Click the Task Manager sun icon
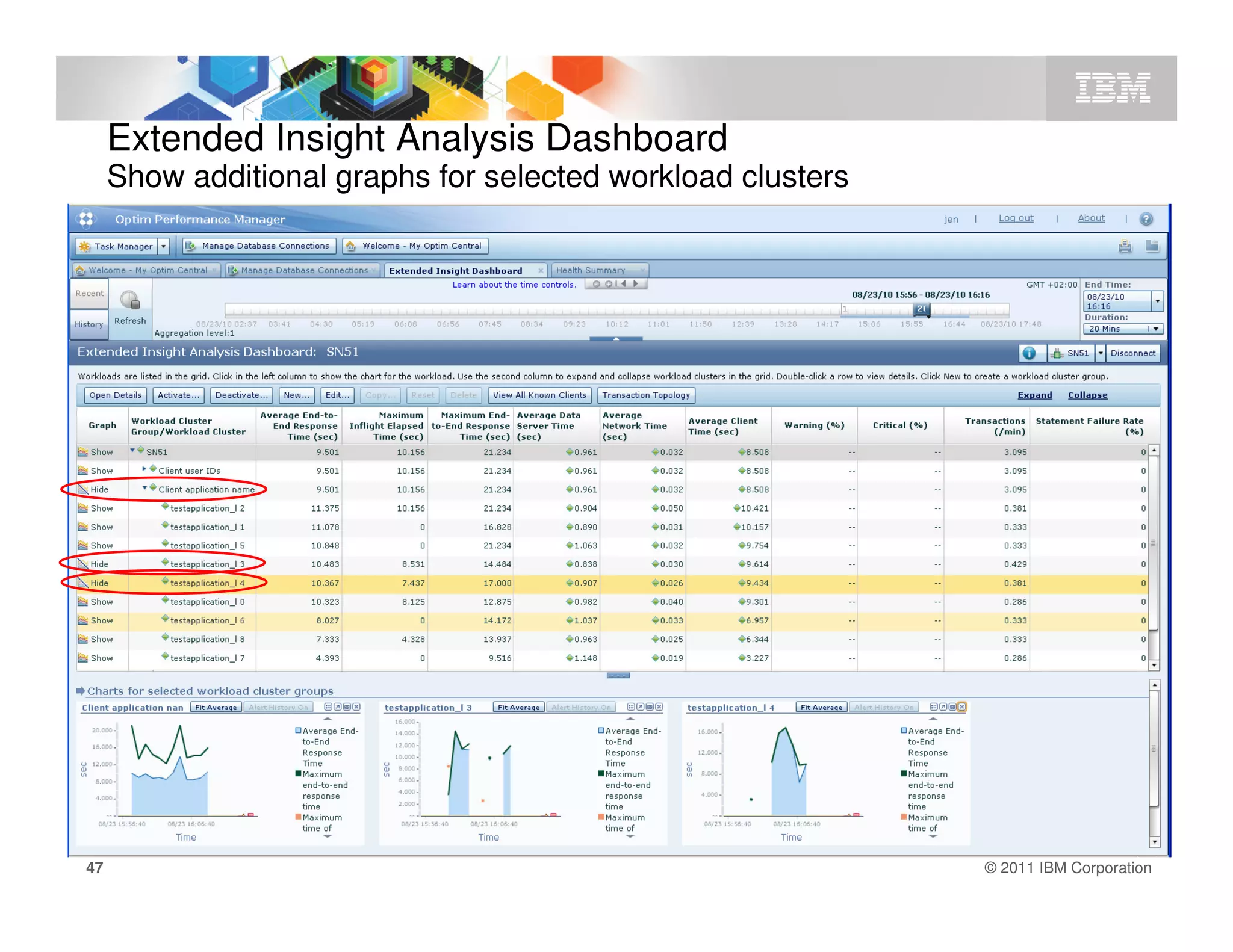The image size is (1233, 952). tap(85, 246)
